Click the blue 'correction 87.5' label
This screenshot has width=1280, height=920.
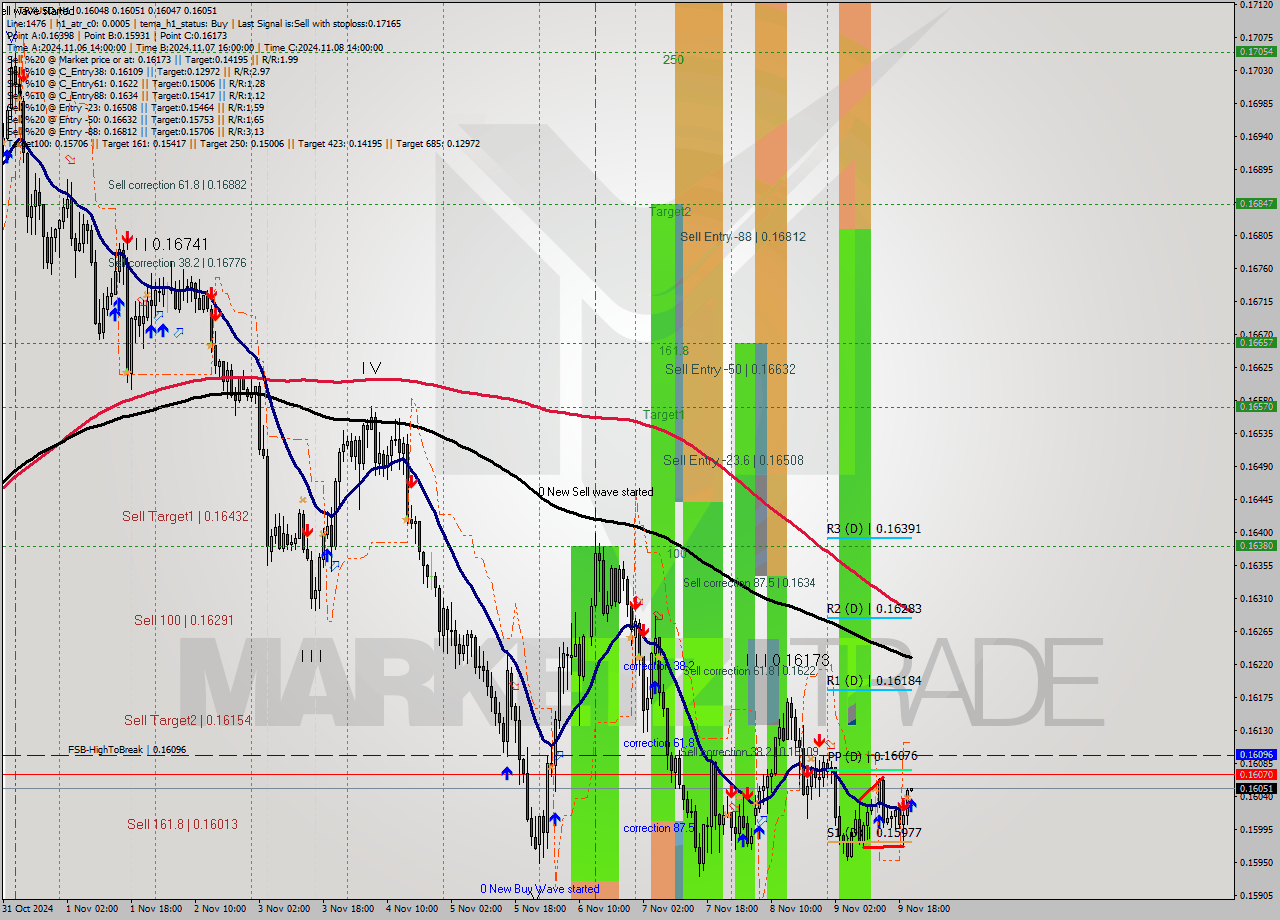click(x=660, y=828)
